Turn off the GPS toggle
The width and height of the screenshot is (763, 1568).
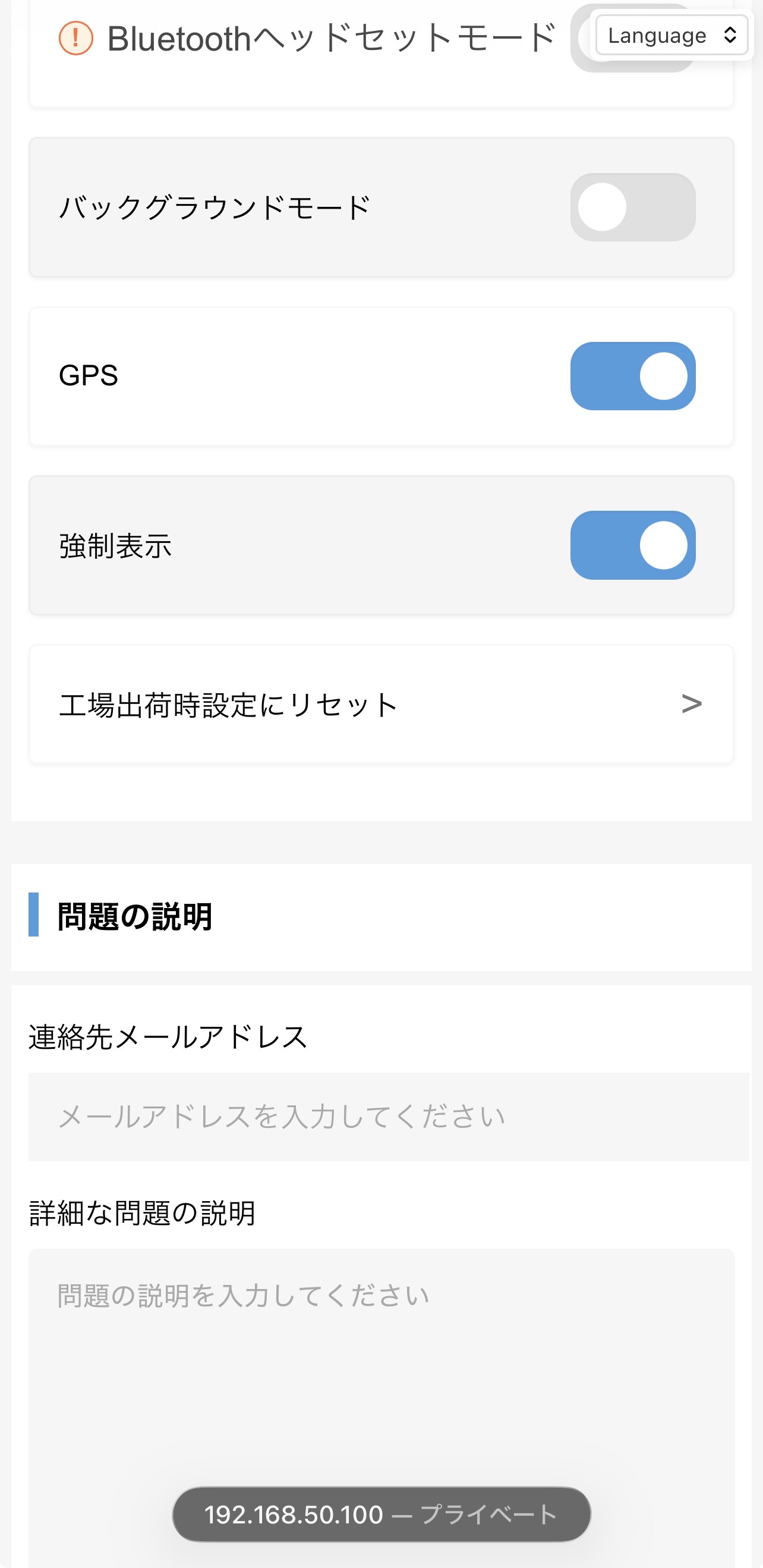(632, 376)
